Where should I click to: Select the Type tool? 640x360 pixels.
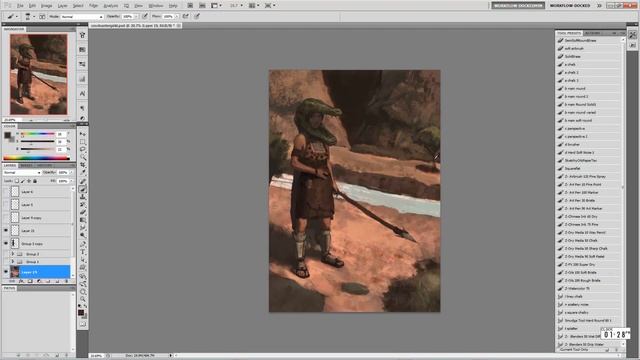[83, 252]
